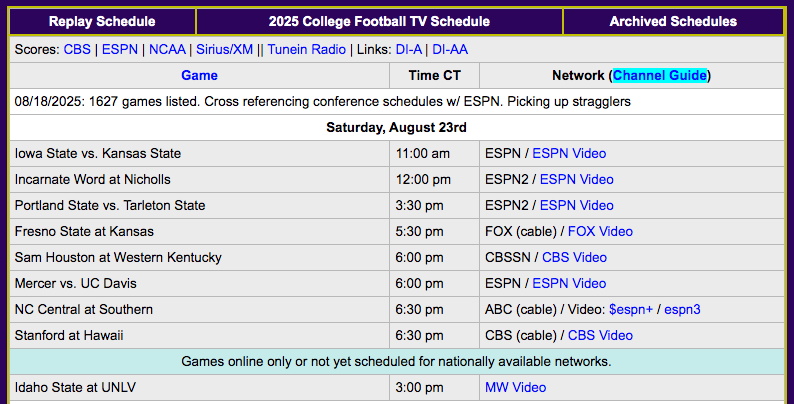Open ESPN Video for Incarnate Word game
The width and height of the screenshot is (794, 404).
577,179
